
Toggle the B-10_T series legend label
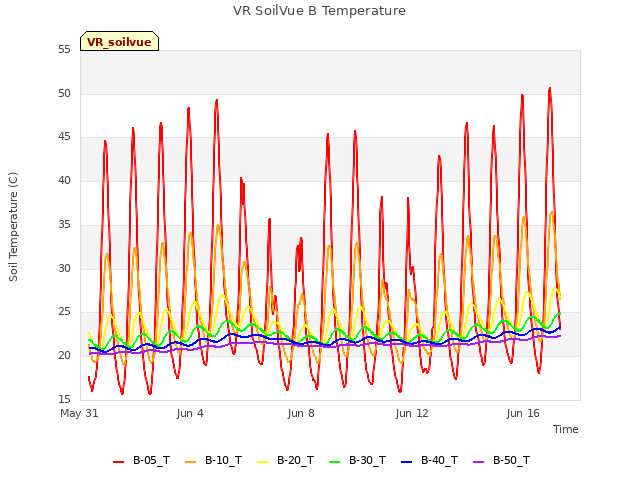point(223,460)
